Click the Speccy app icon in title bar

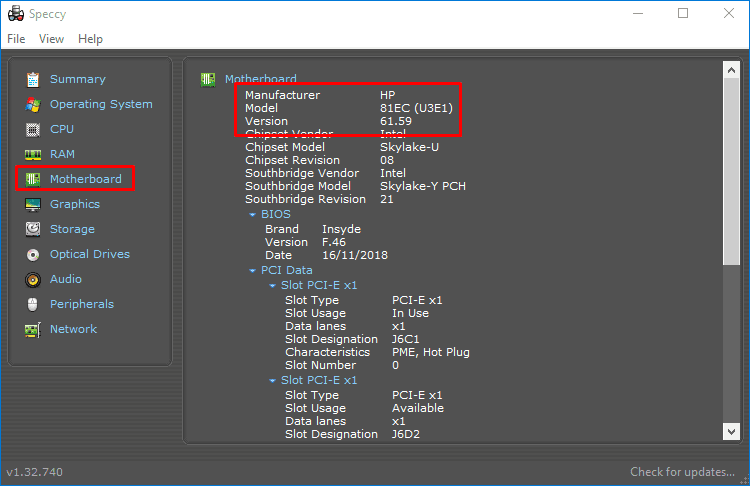pos(16,13)
